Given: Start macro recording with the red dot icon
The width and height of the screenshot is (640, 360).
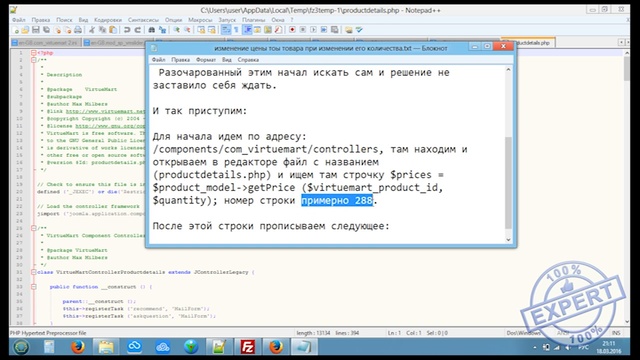Looking at the screenshot, I should 292,30.
